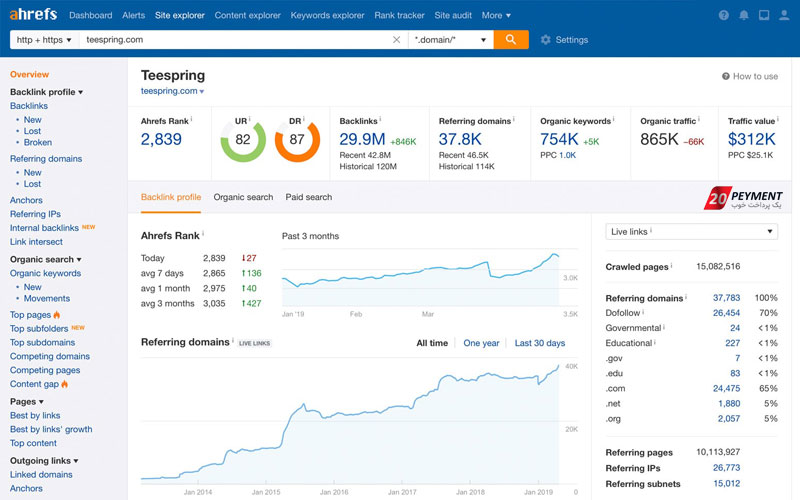Clear the teespring.com search field
Image resolution: width=800 pixels, height=500 pixels.
(x=396, y=40)
